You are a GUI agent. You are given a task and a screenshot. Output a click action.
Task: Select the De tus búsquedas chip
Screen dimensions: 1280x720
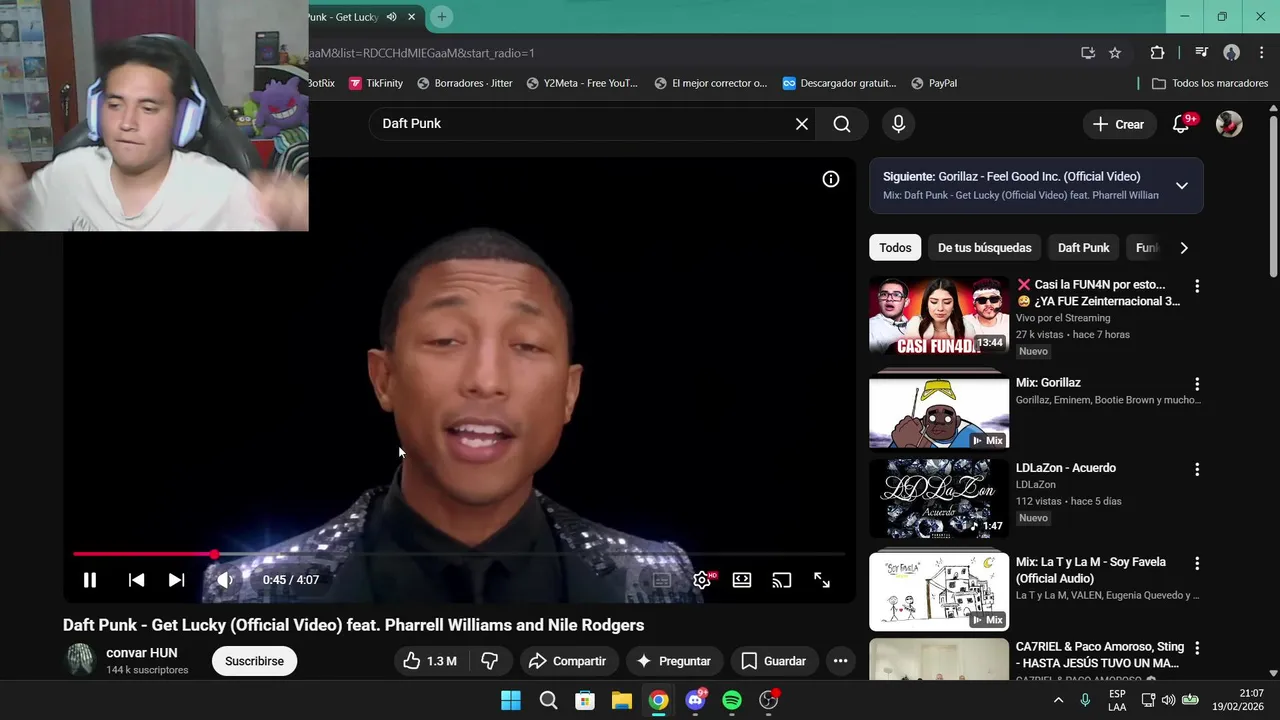pyautogui.click(x=985, y=248)
